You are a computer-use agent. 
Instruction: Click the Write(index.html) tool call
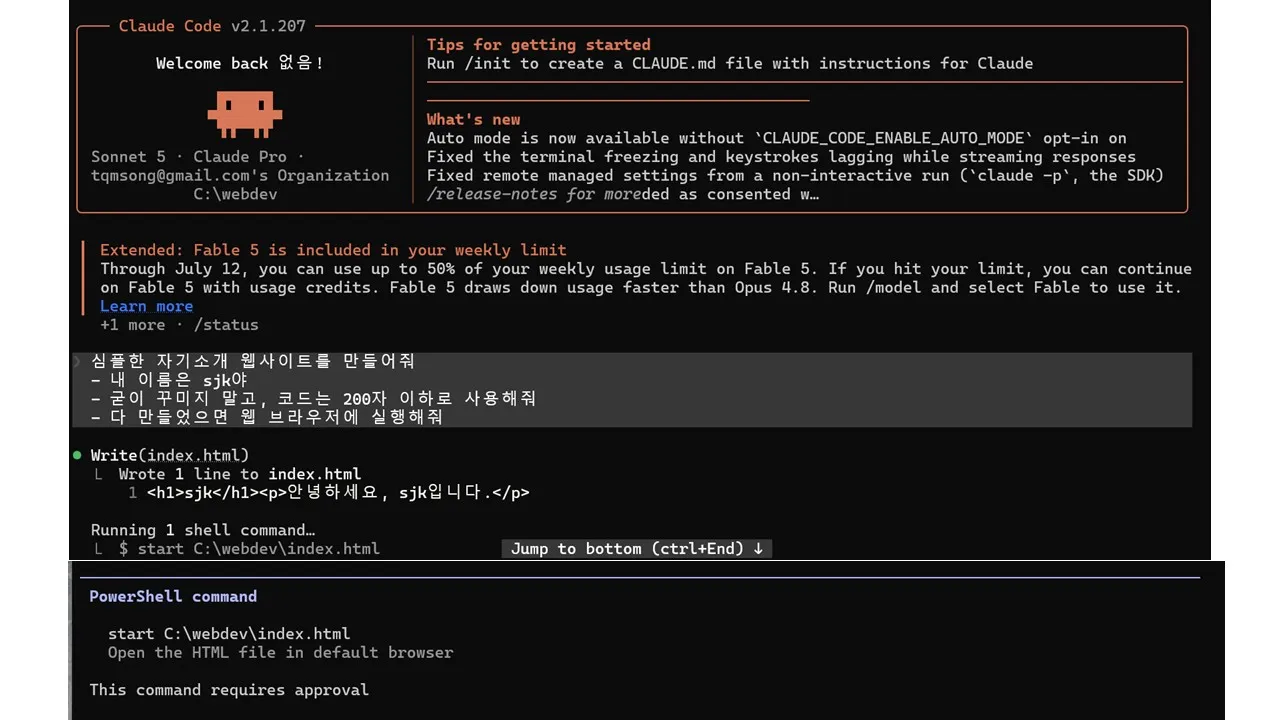[170, 455]
